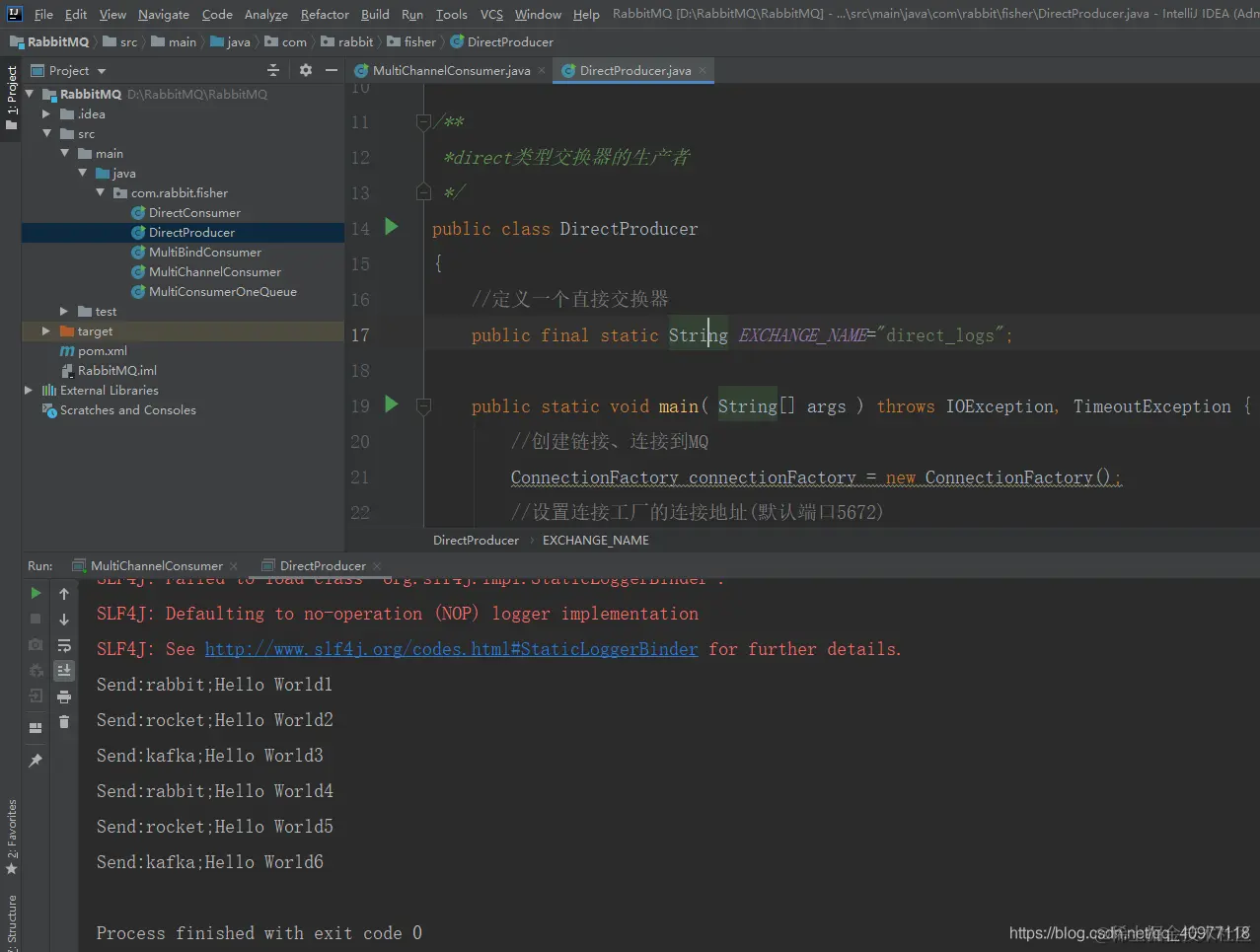Expand the test folder

pyautogui.click(x=64, y=311)
